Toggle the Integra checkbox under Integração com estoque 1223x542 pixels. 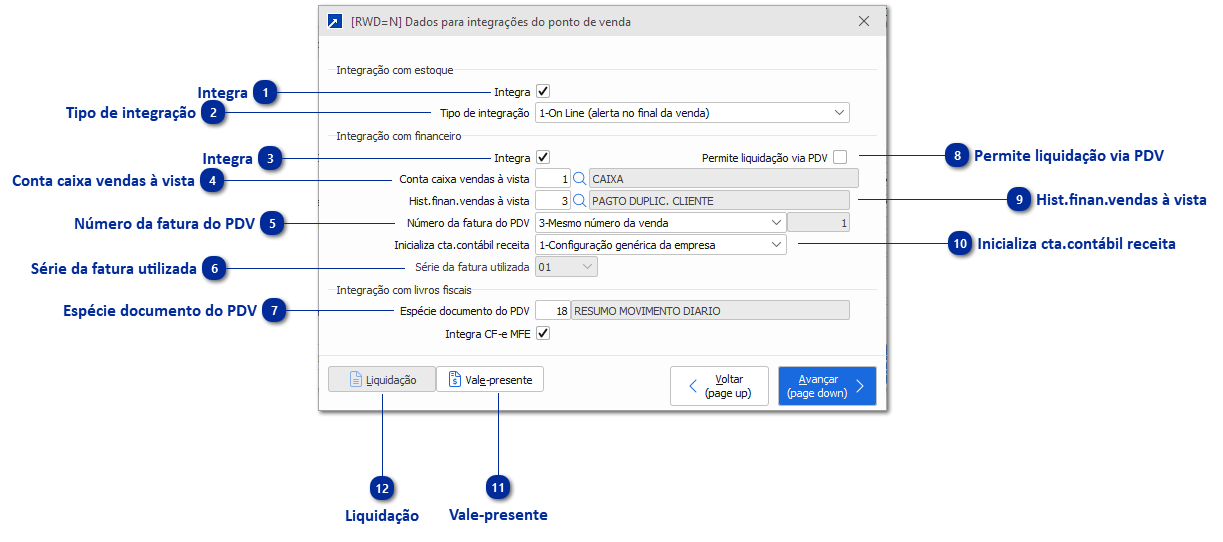pos(543,91)
